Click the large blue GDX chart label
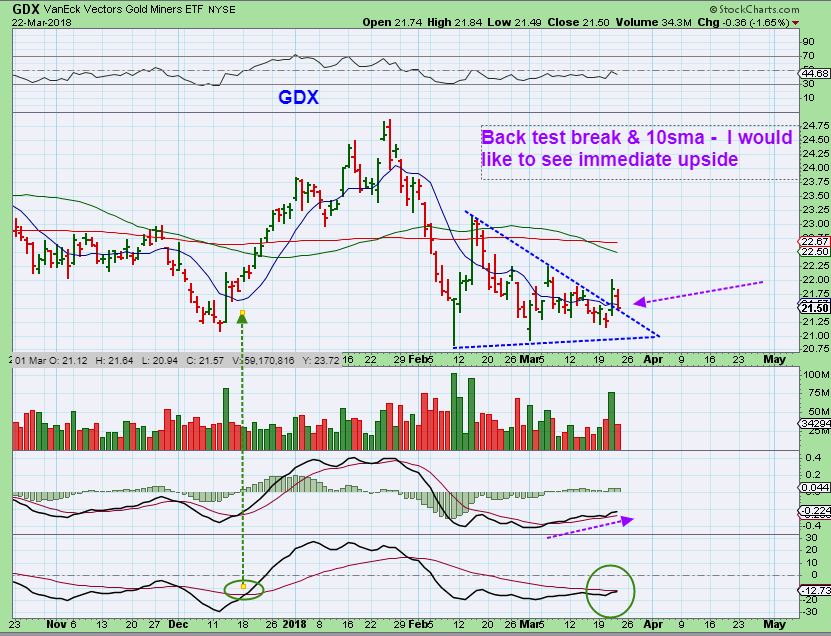 298,98
